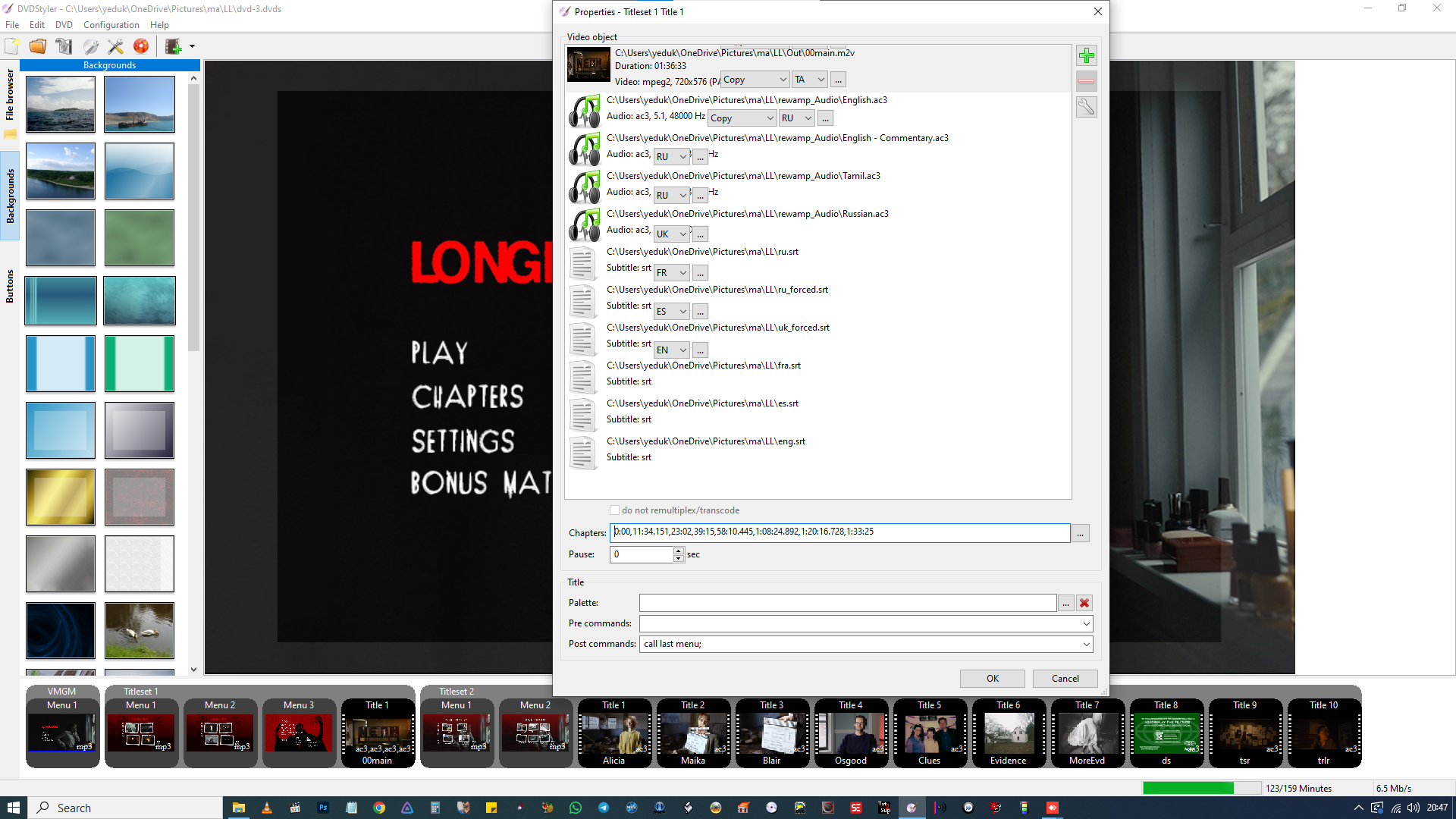The width and height of the screenshot is (1456, 819).
Task: Switch to the Buttons side tab
Action: point(10,286)
